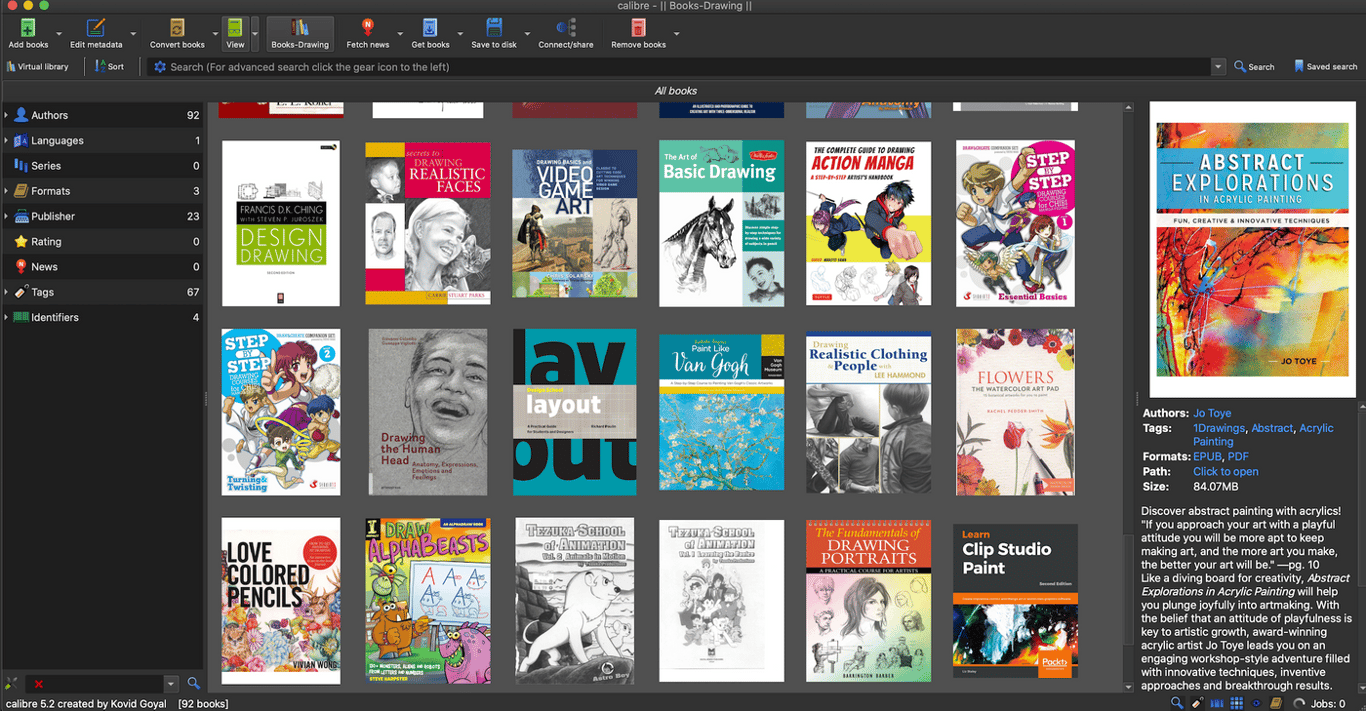The width and height of the screenshot is (1366, 711).
Task: Click the jobs spinner icon in status bar
Action: [1299, 704]
